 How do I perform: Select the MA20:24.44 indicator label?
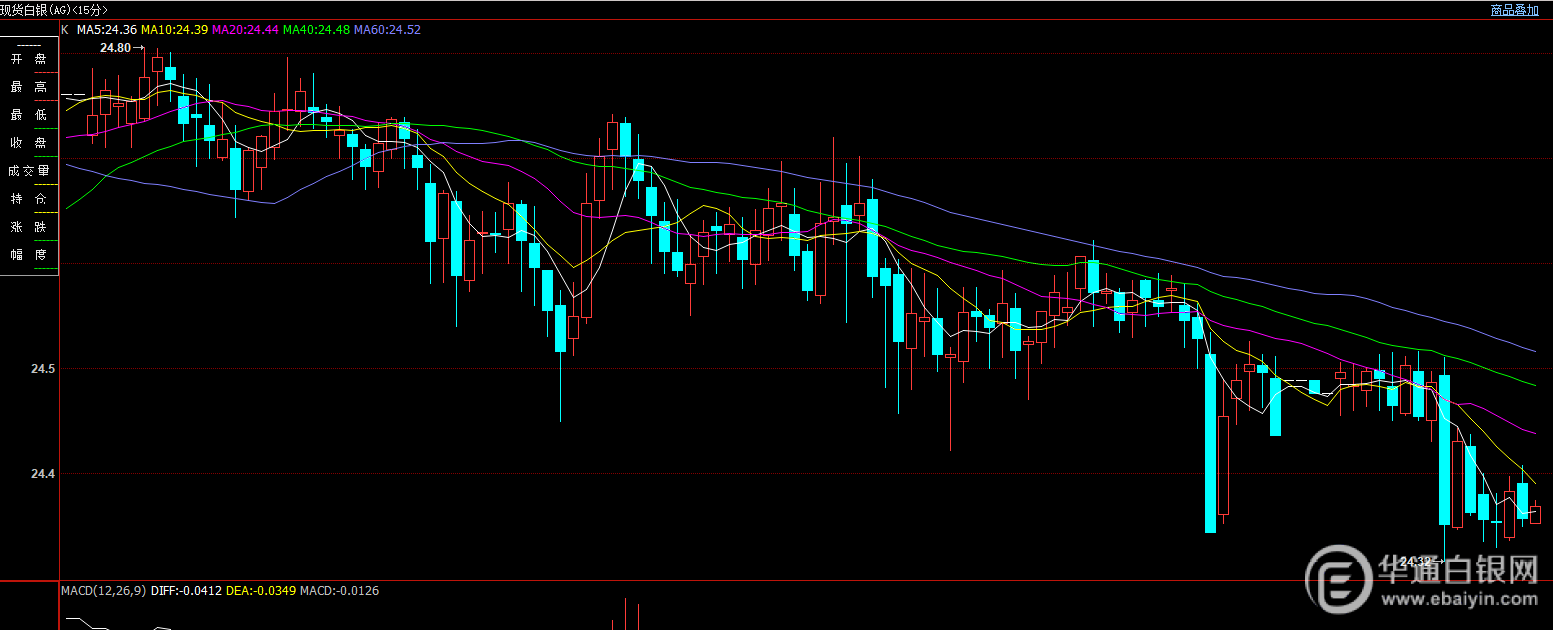[246, 30]
